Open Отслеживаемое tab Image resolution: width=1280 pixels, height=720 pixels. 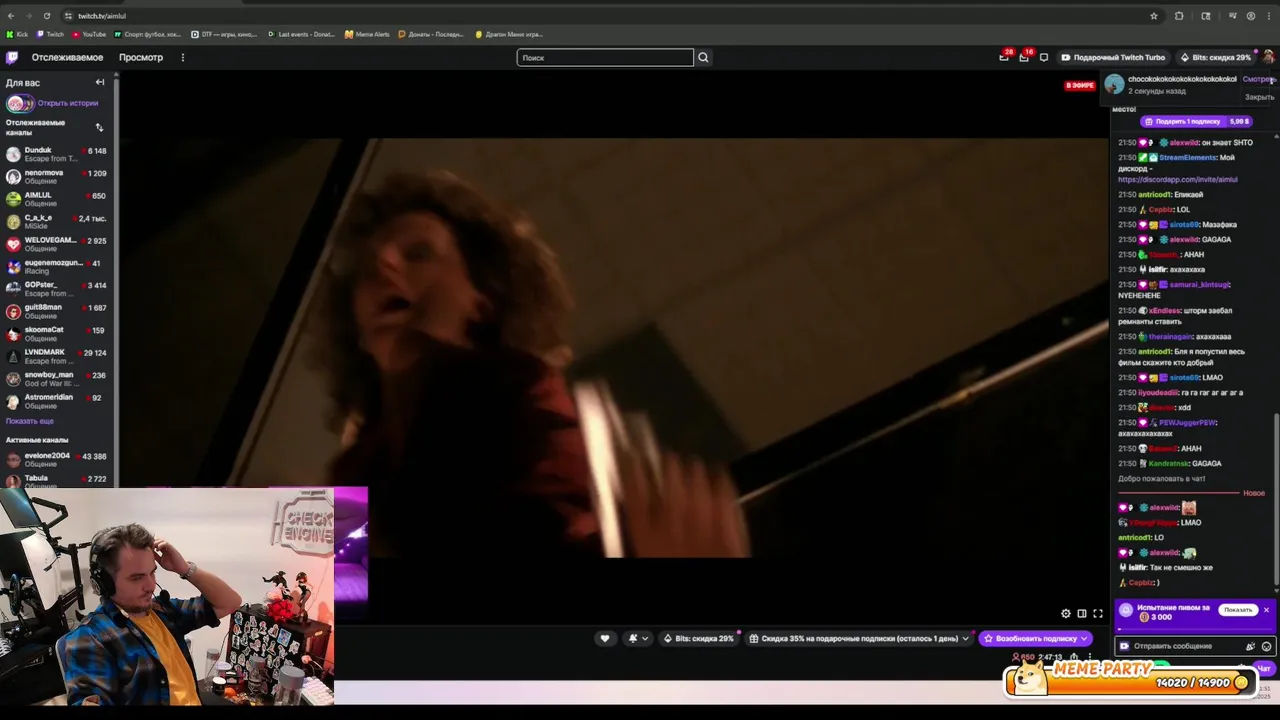tap(67, 57)
